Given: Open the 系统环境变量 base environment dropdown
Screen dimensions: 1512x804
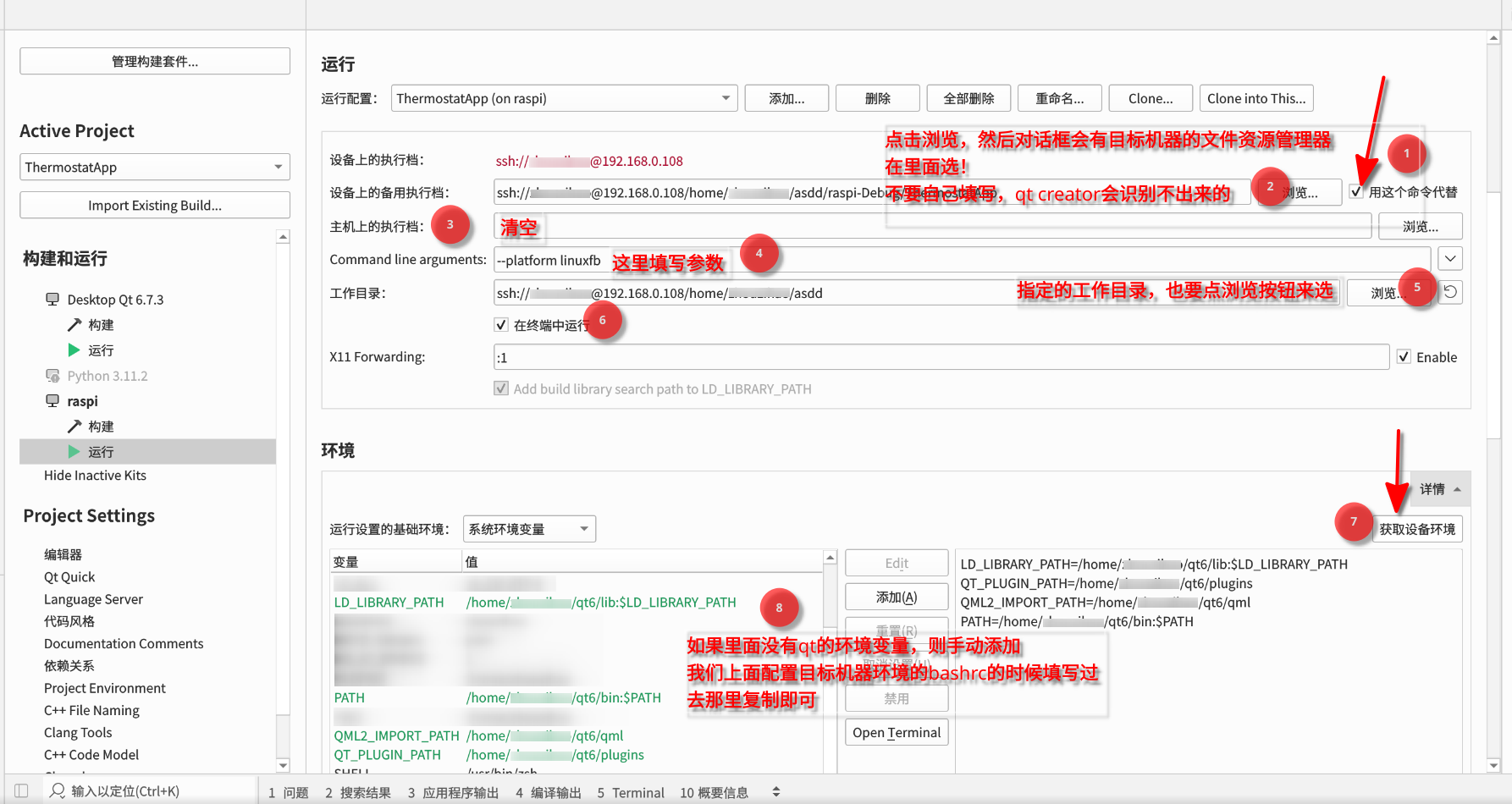Looking at the screenshot, I should (x=529, y=529).
